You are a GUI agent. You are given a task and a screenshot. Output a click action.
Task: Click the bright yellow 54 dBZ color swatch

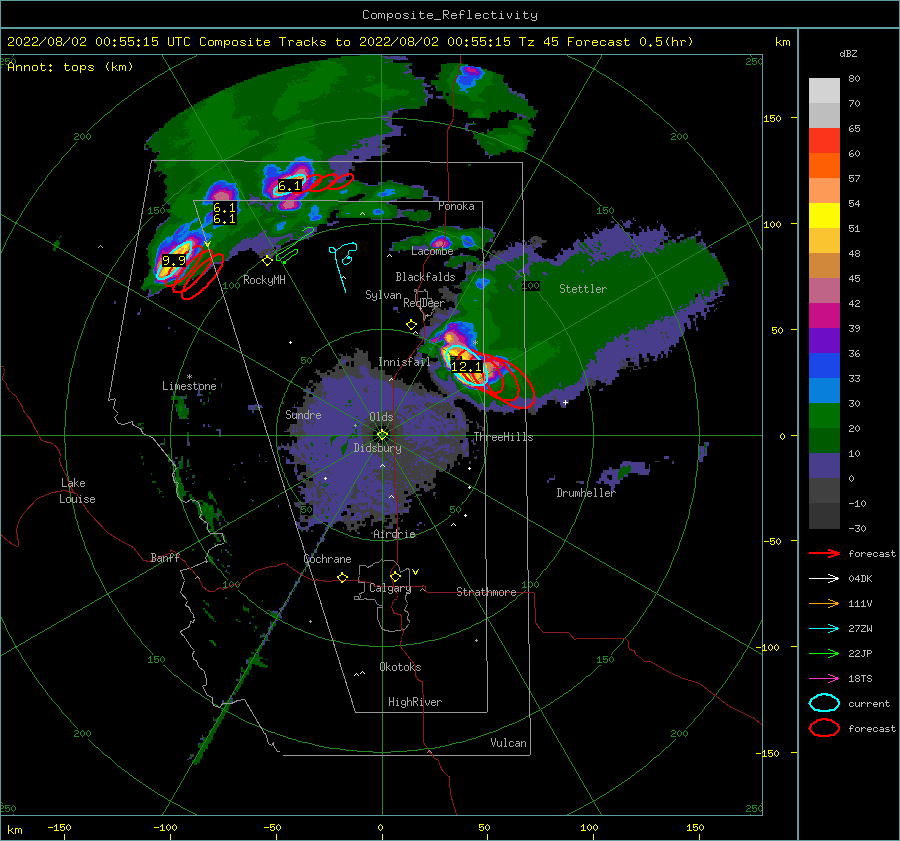824,216
